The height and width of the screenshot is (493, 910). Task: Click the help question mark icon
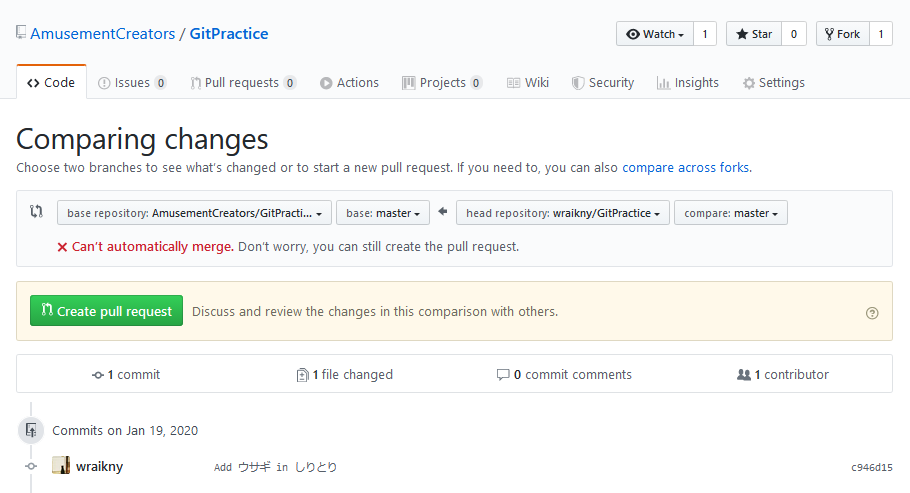pos(872,313)
